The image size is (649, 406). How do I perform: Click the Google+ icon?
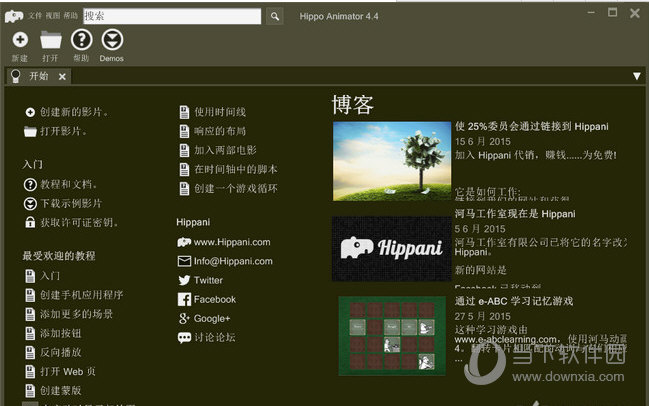[184, 319]
